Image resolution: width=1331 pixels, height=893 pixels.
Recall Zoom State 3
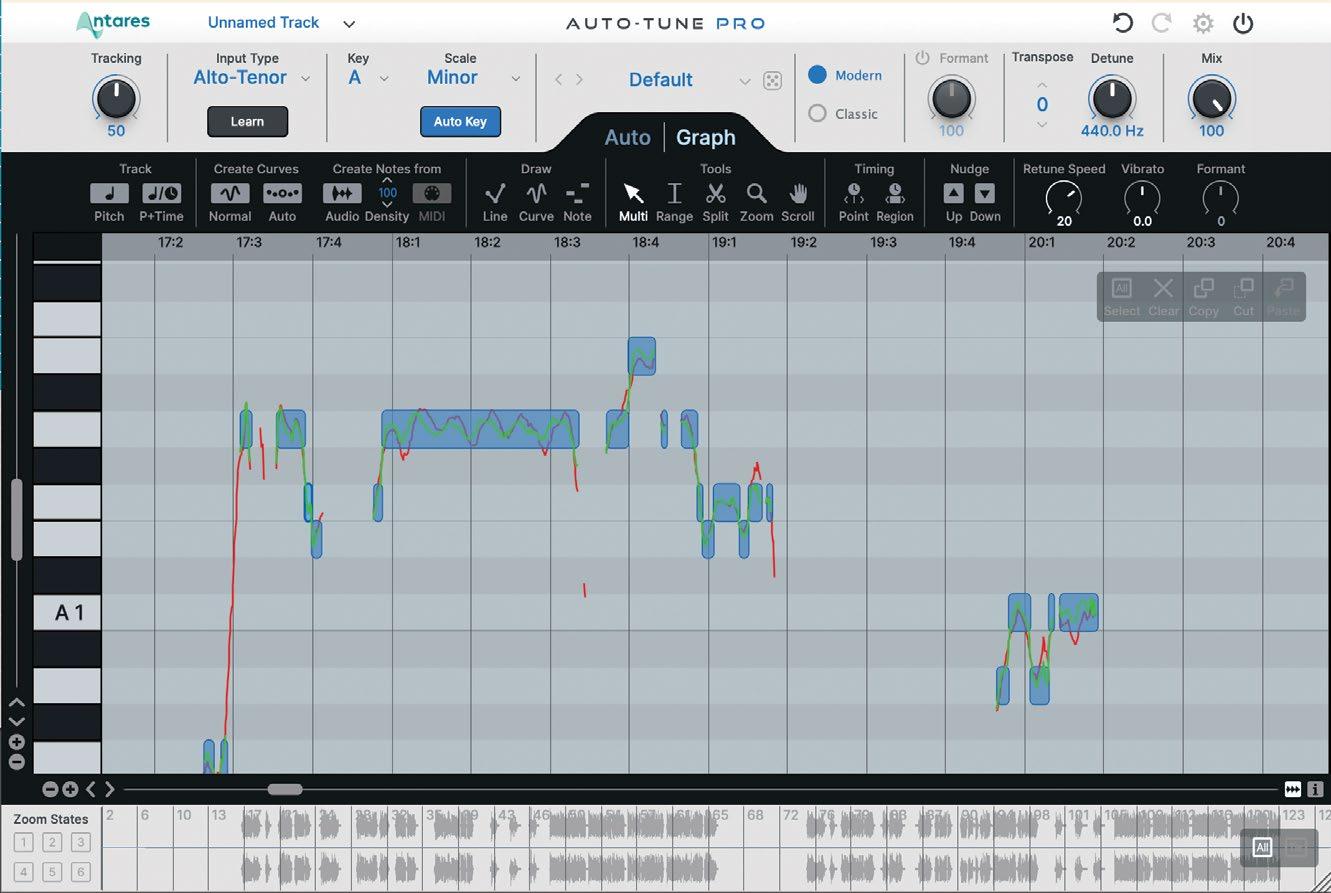(81, 842)
